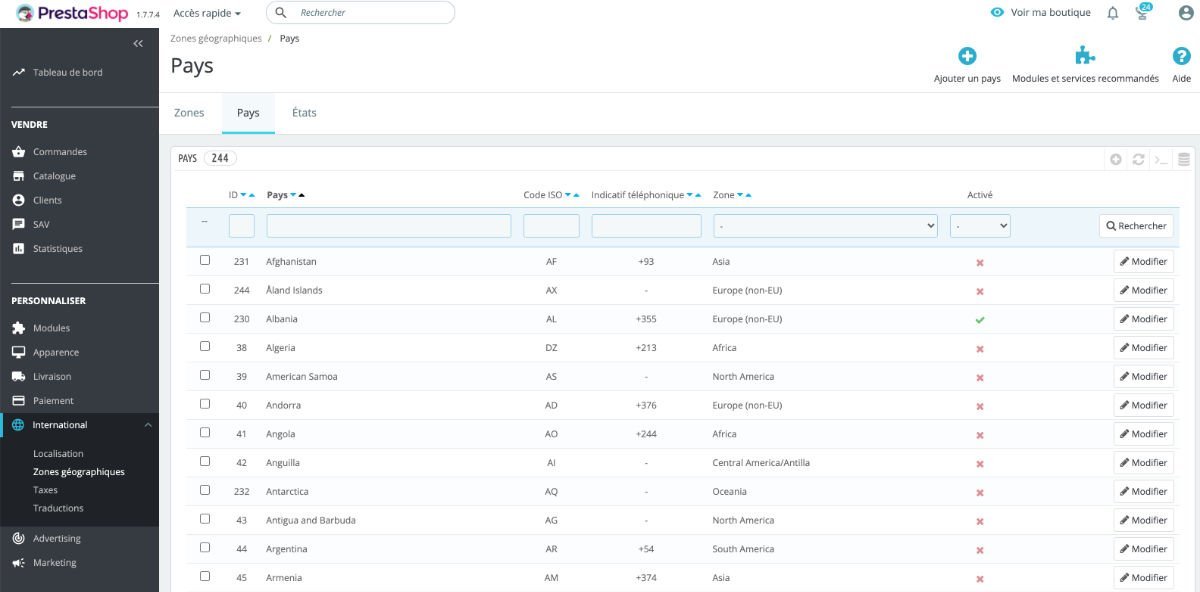Image resolution: width=1200 pixels, height=592 pixels.
Task: Refresh the Pays list
Action: pyautogui.click(x=1138, y=159)
